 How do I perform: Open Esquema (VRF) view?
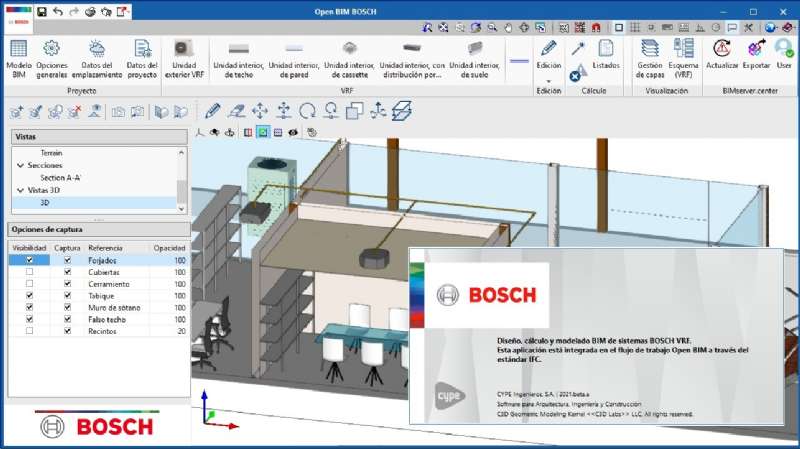click(x=683, y=59)
